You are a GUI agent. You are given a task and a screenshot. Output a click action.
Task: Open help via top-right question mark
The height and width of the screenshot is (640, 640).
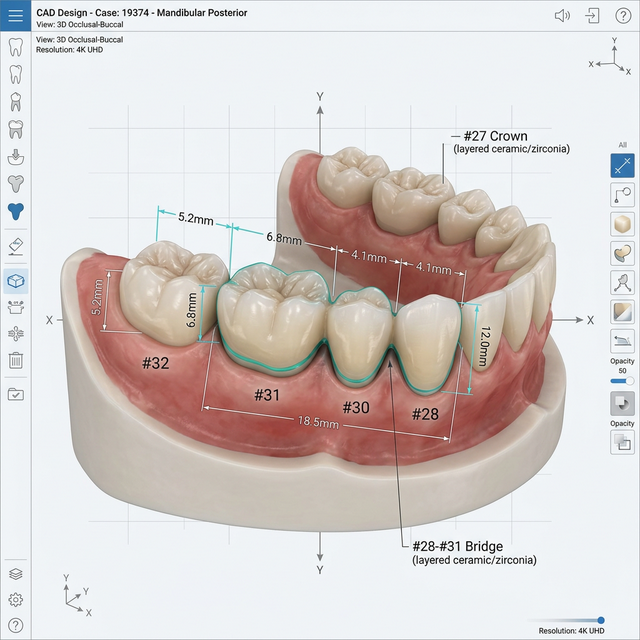tap(623, 16)
